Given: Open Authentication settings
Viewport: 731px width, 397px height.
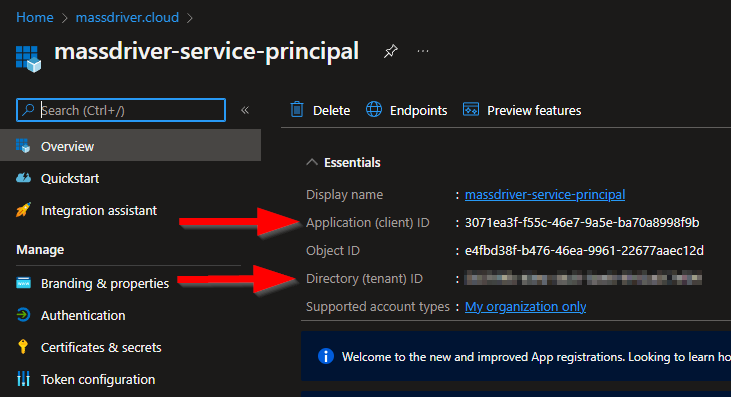Looking at the screenshot, I should (x=83, y=315).
